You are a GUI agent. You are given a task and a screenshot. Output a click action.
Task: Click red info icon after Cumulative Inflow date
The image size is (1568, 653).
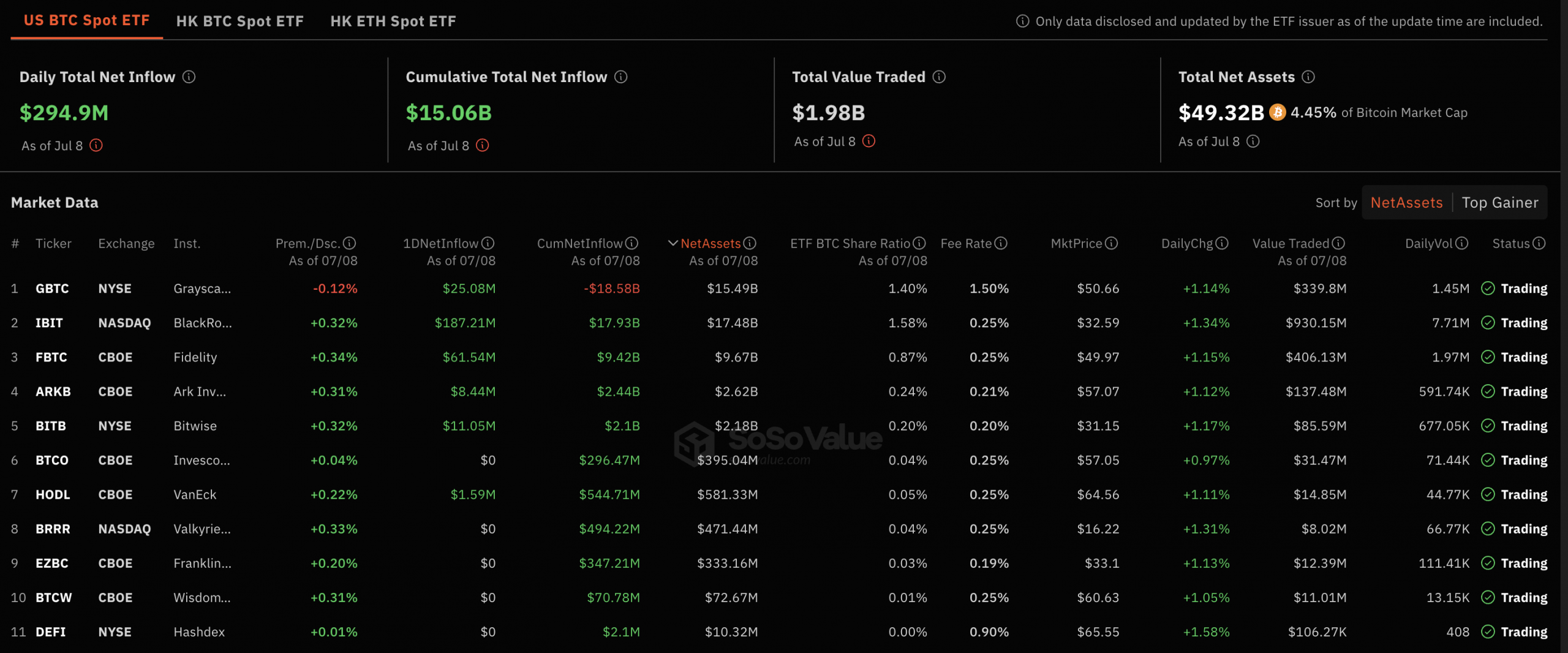[483, 145]
